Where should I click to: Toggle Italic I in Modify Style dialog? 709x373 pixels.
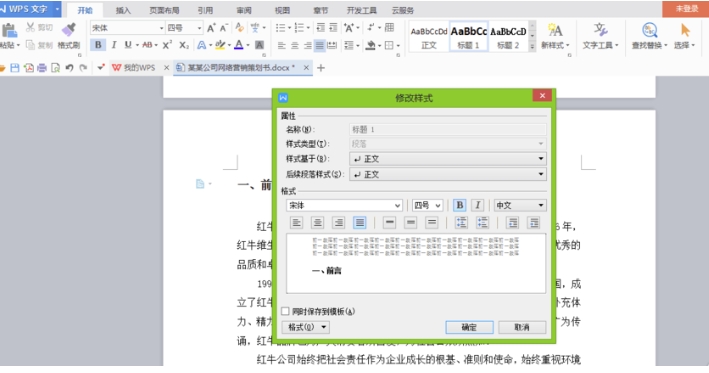point(477,205)
